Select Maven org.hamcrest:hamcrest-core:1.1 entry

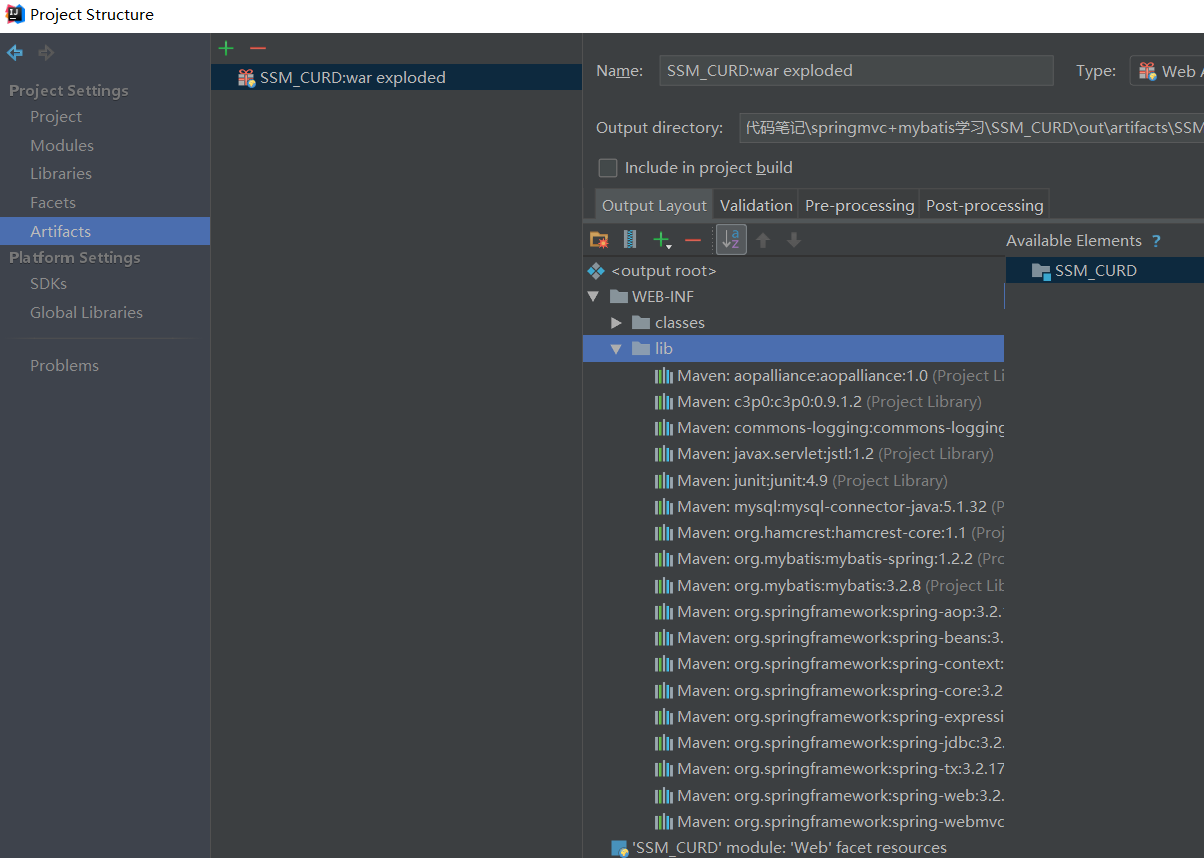[x=829, y=533]
